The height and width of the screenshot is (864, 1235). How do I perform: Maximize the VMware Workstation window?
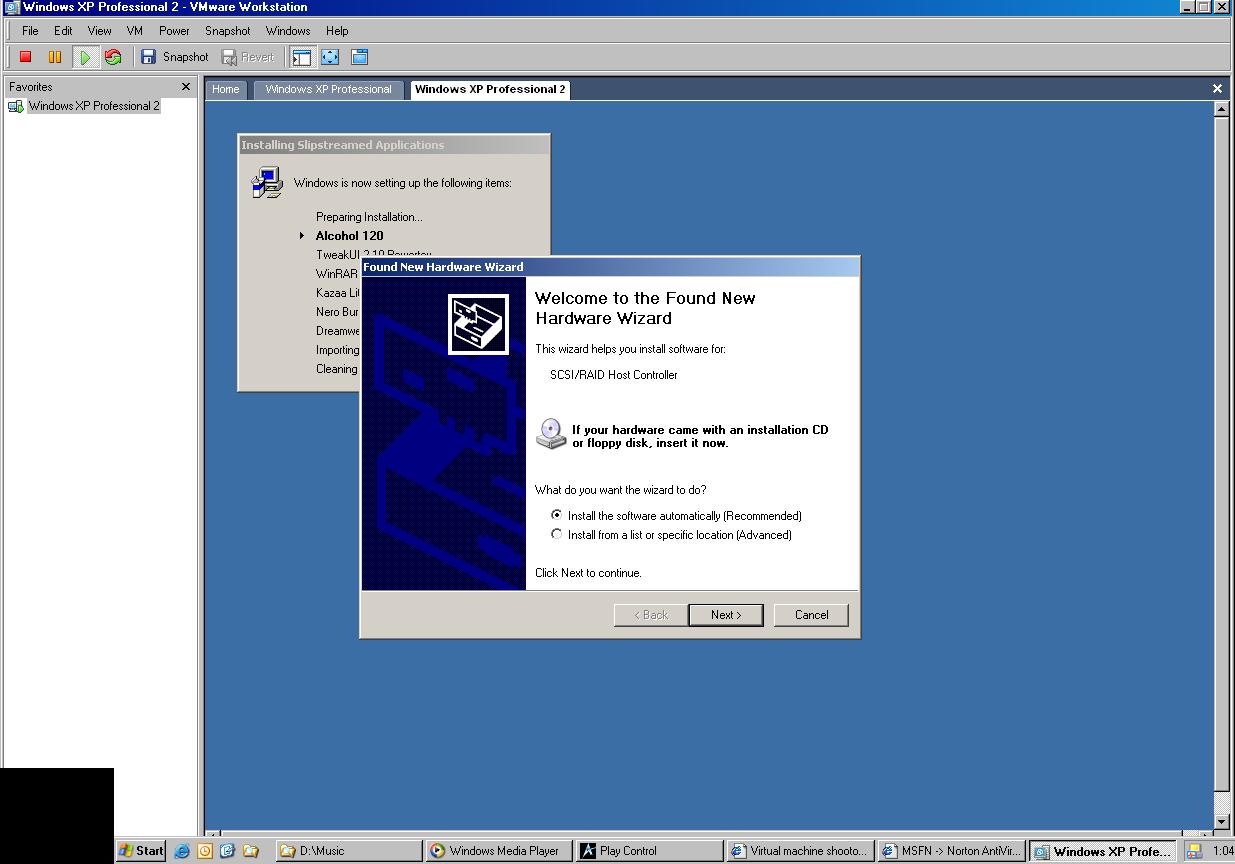click(1205, 7)
